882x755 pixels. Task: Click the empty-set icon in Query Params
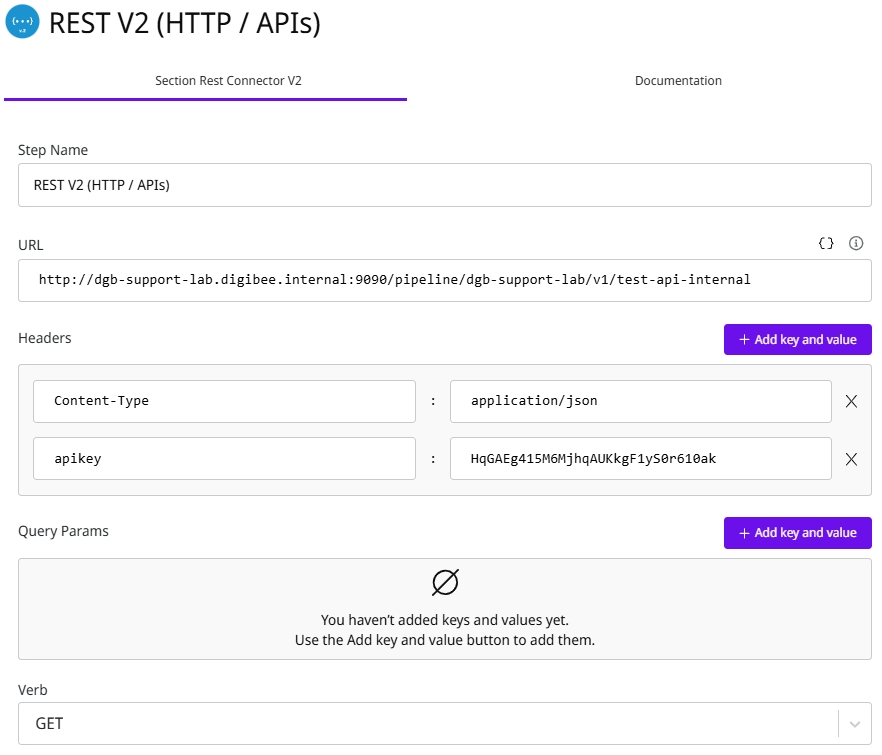click(x=445, y=582)
